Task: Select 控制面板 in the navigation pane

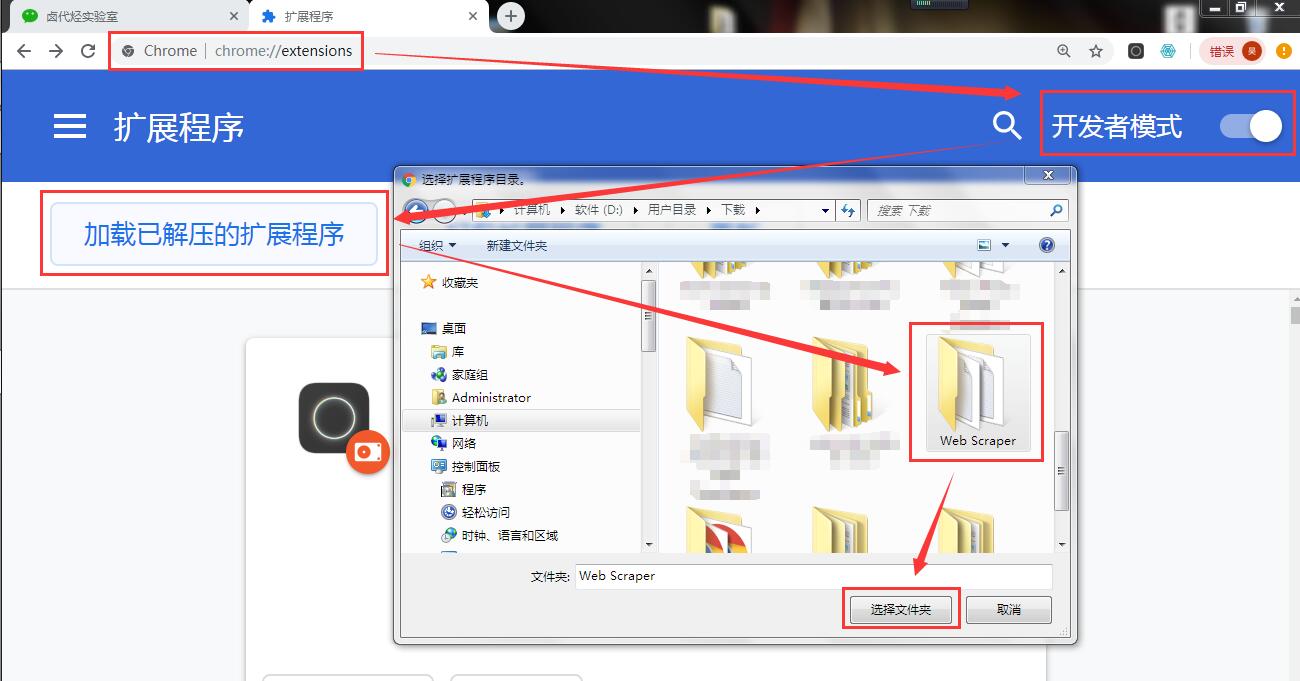Action: (466, 466)
